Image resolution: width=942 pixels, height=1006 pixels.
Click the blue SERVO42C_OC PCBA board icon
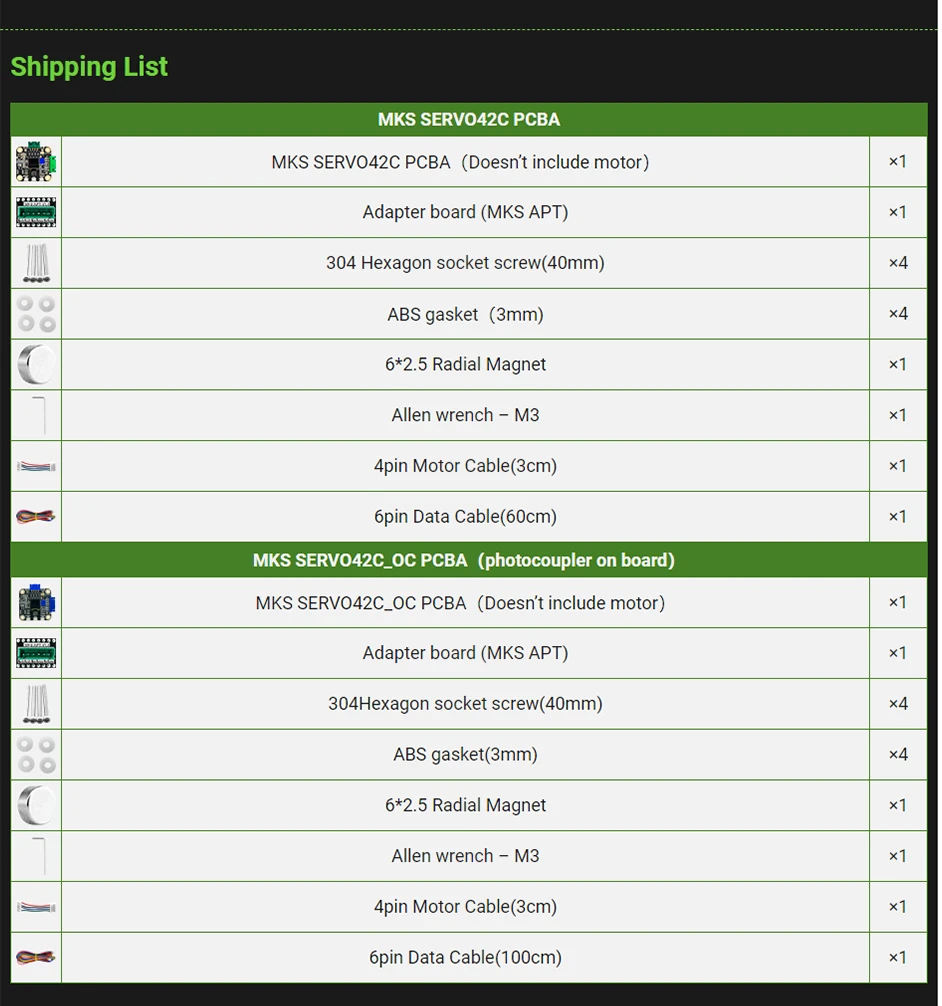[36, 603]
